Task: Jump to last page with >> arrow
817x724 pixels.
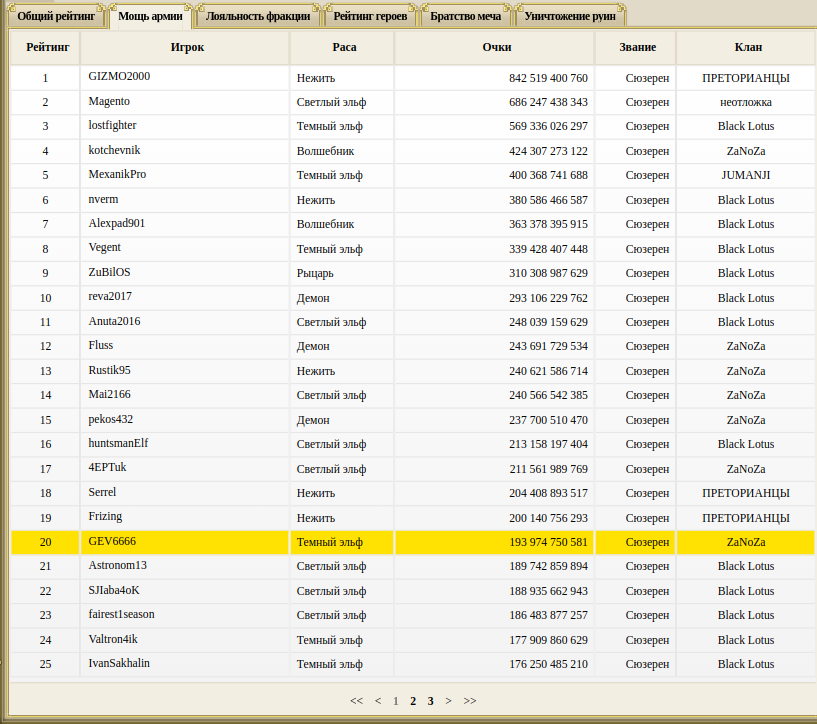Action: [470, 701]
